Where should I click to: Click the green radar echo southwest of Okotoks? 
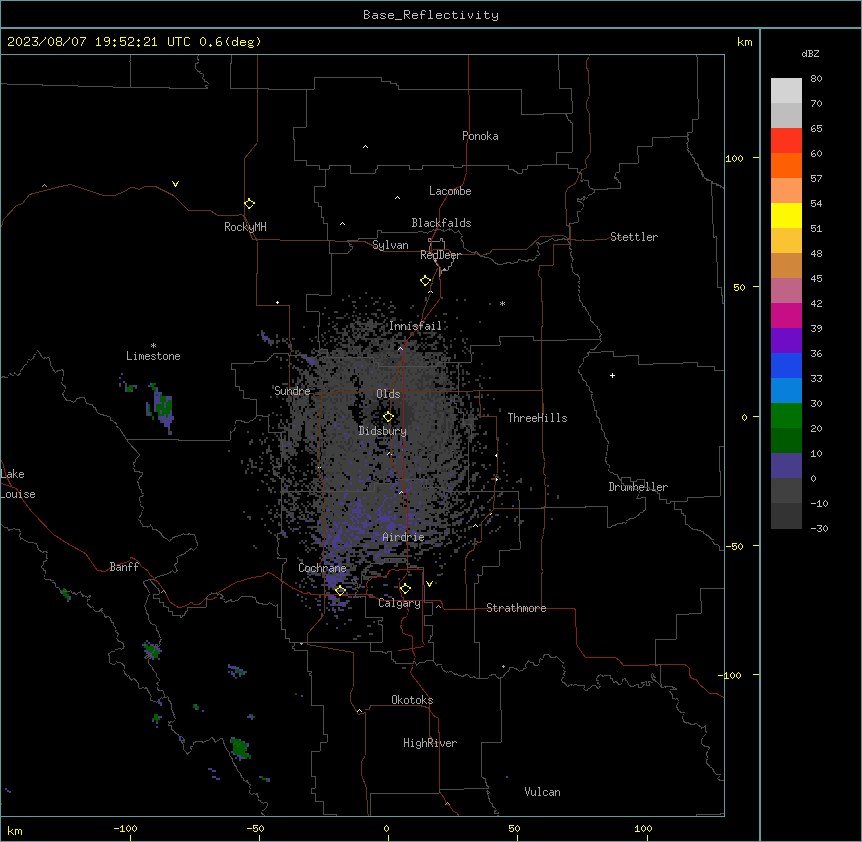tap(240, 748)
